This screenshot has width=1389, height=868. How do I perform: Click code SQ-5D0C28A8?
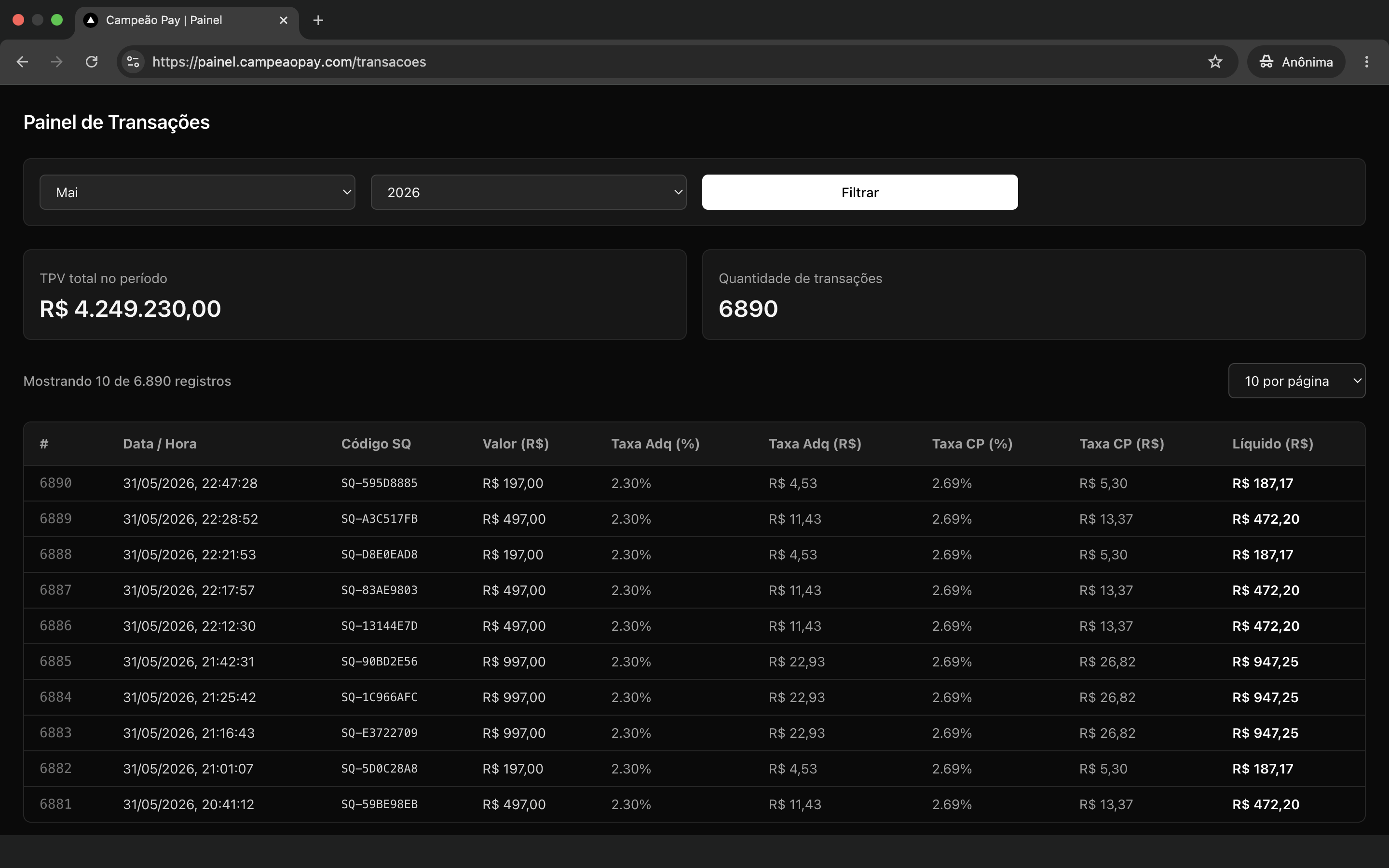[380, 769]
